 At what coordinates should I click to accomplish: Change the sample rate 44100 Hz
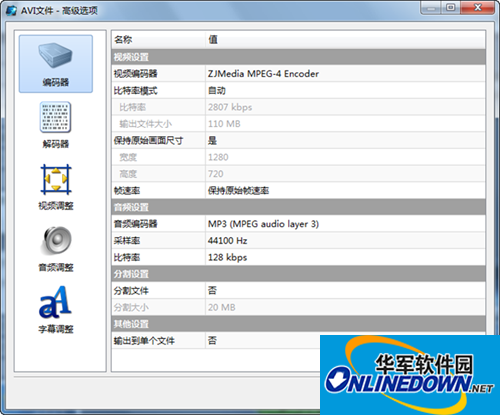click(227, 240)
